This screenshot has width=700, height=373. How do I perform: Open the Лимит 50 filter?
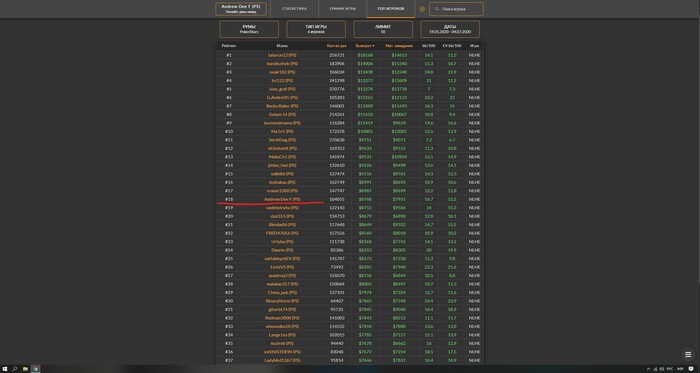[383, 29]
